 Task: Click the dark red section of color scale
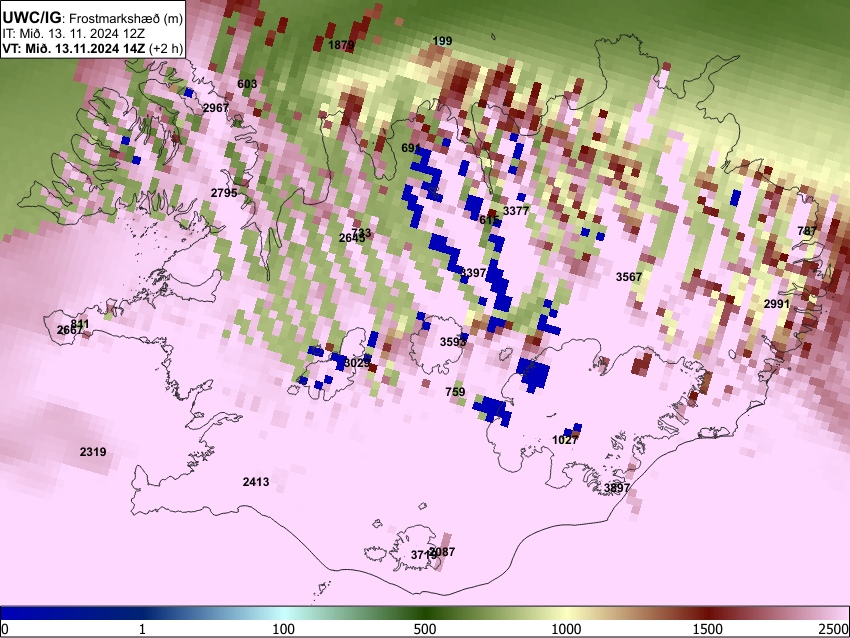[708, 613]
